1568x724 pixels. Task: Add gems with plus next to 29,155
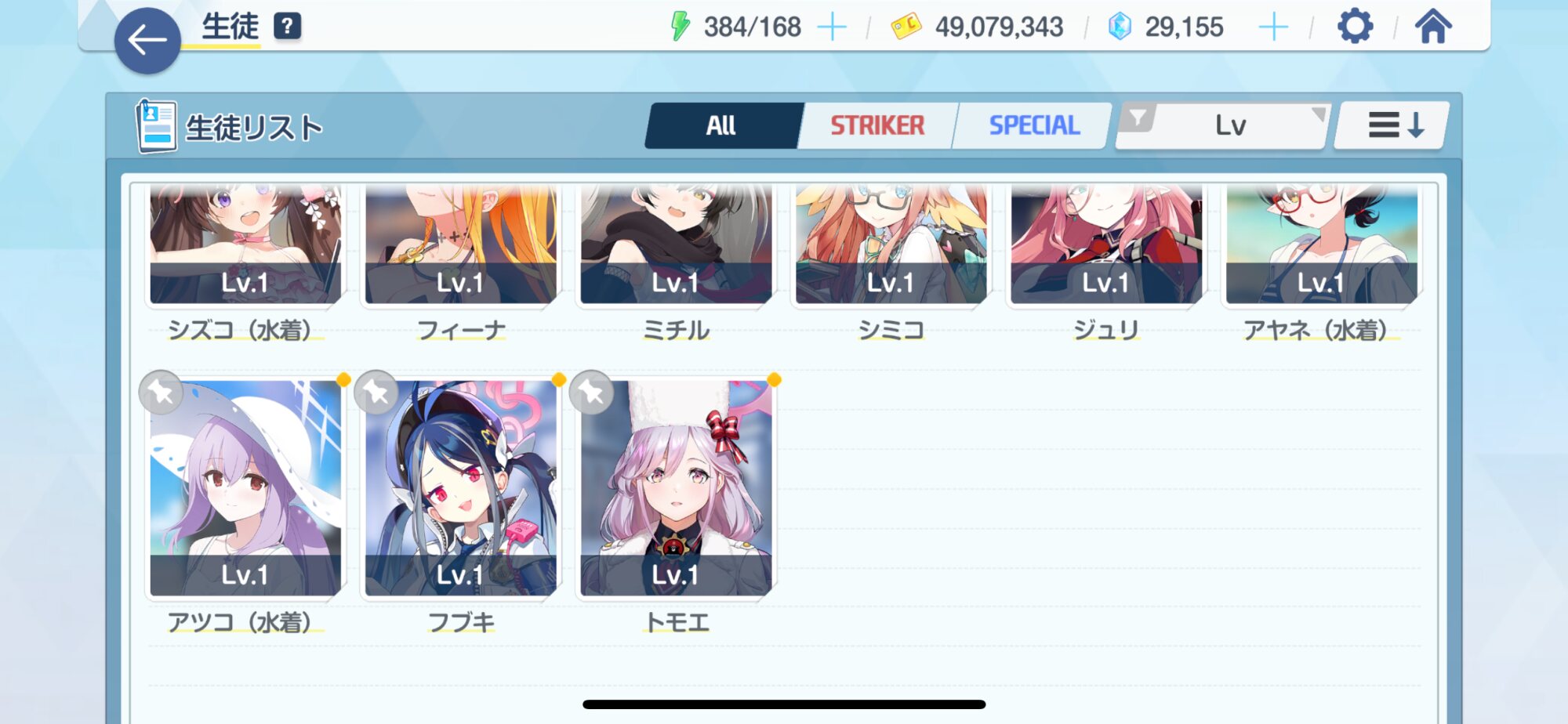click(x=1273, y=27)
